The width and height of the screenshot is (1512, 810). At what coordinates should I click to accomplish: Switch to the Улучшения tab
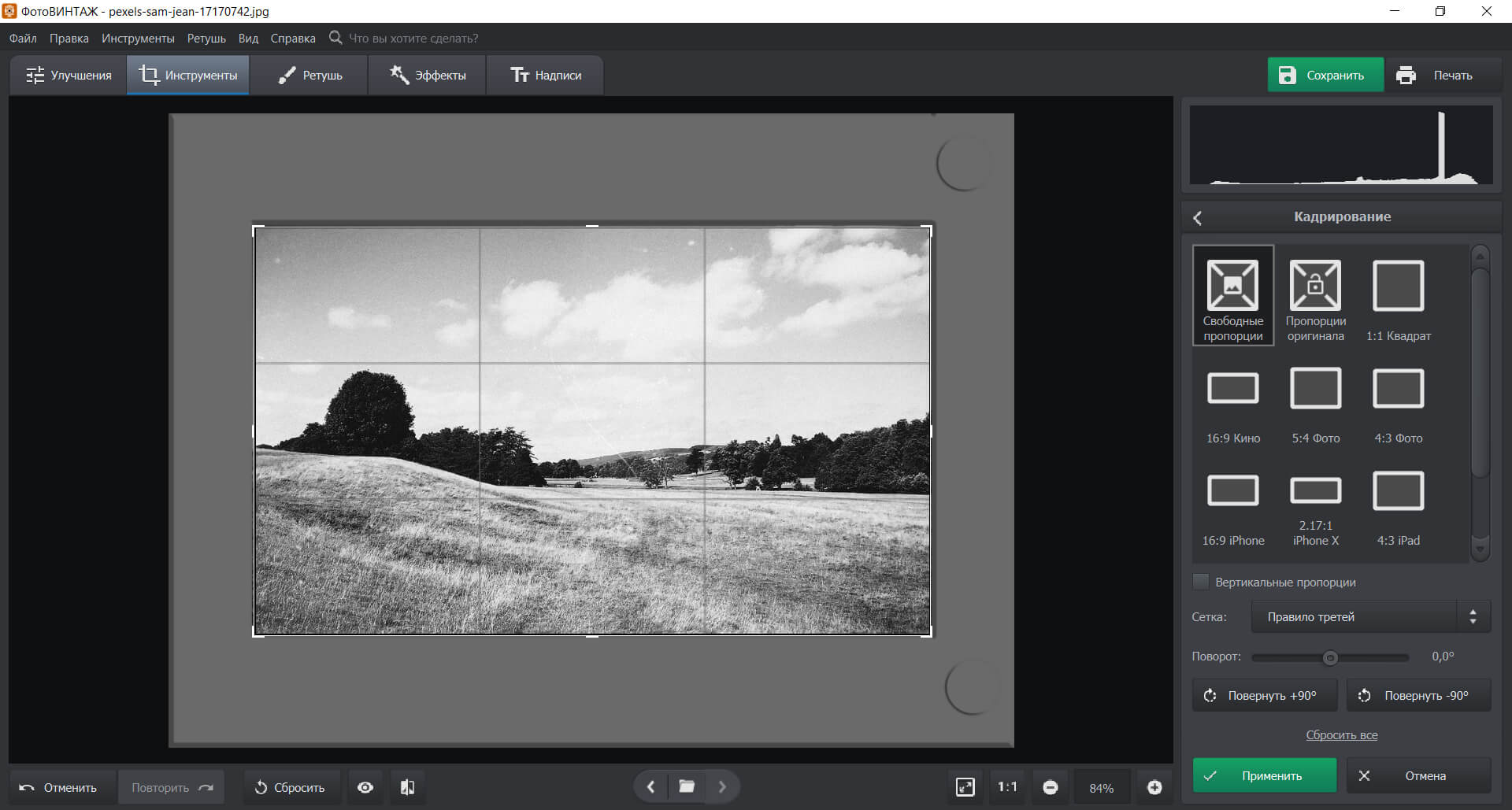pos(69,76)
